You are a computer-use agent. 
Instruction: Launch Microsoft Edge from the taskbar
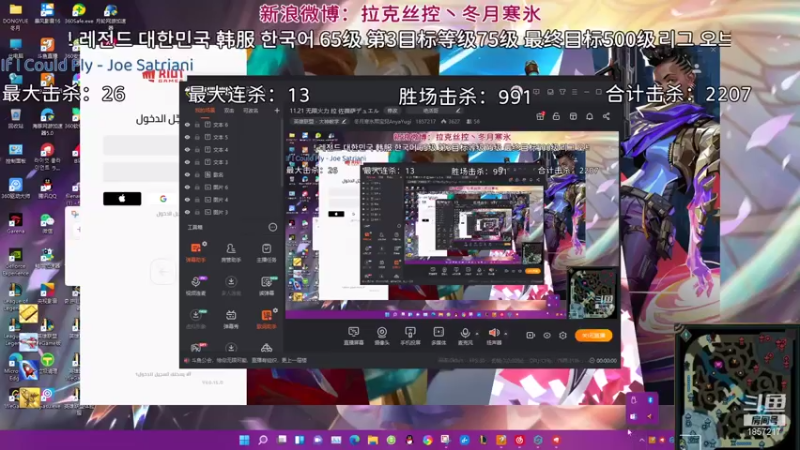(355, 440)
